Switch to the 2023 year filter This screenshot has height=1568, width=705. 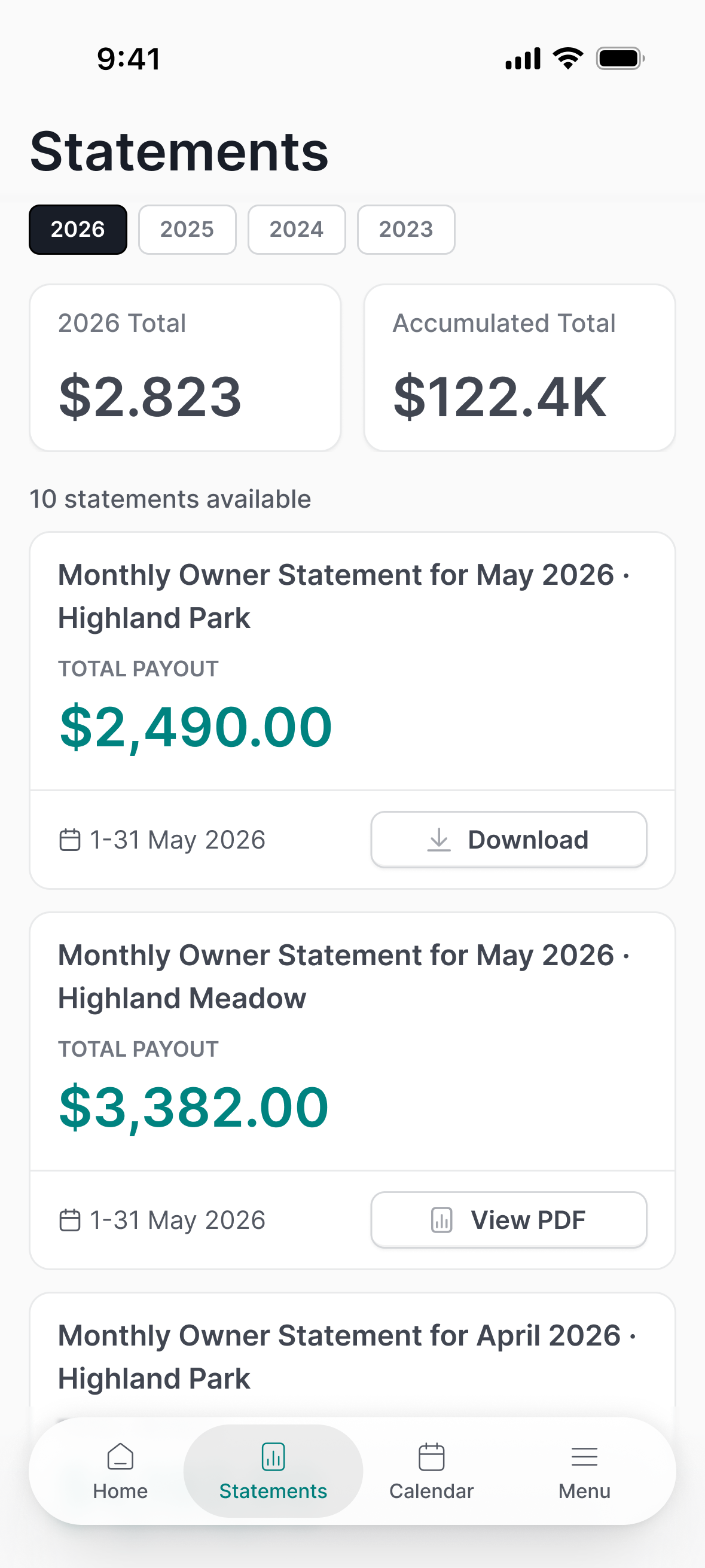click(406, 230)
